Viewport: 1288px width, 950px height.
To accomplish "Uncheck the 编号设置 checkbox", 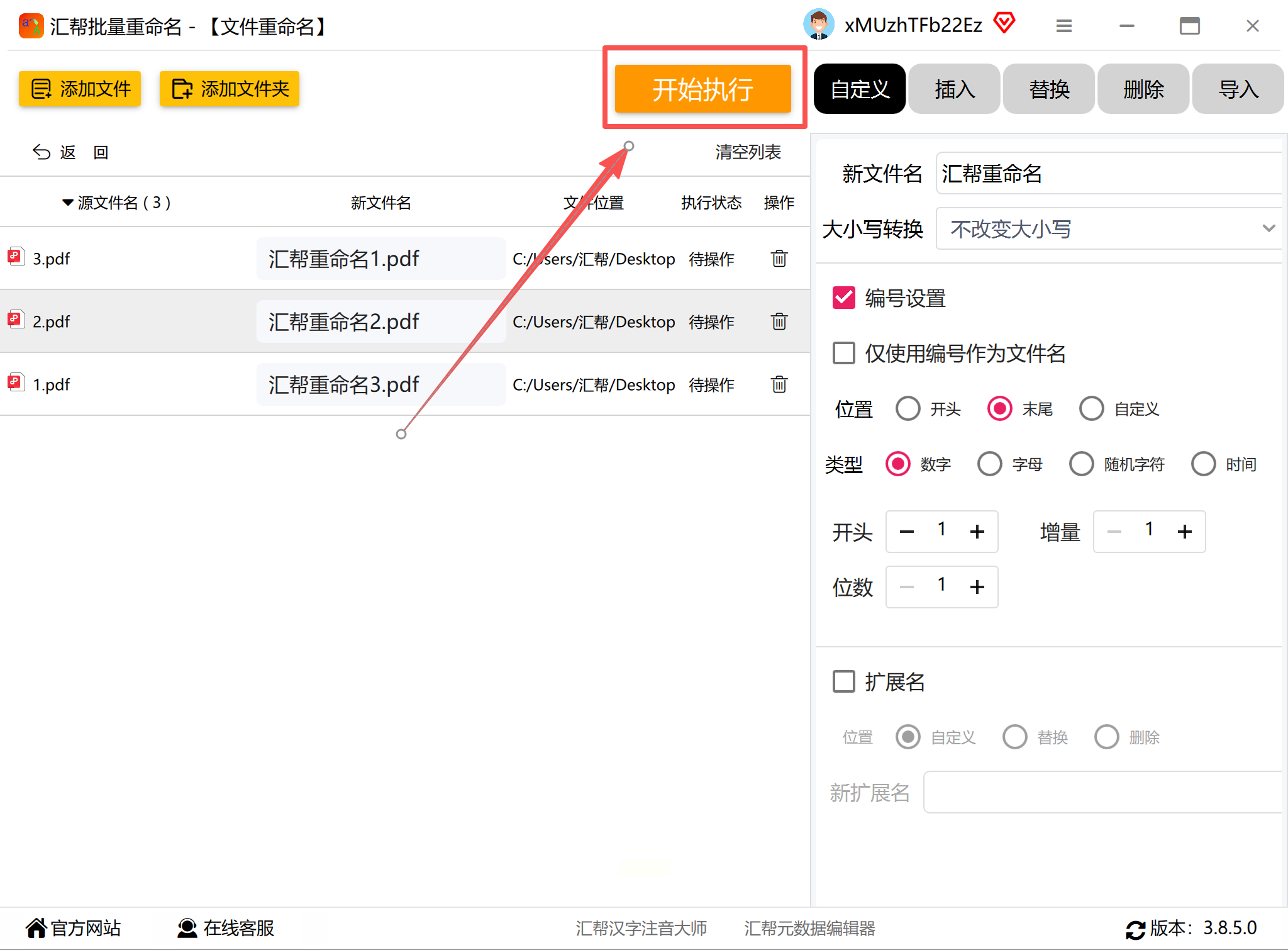I will click(844, 298).
